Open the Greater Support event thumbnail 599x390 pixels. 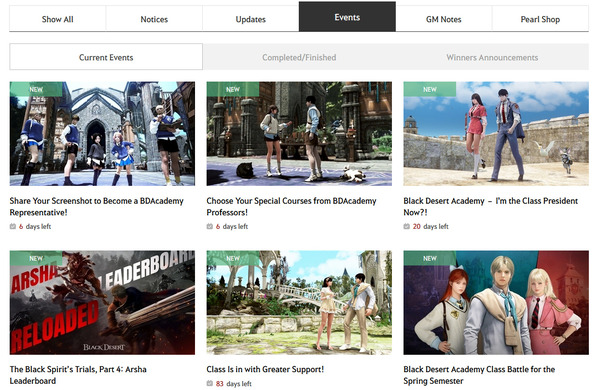(299, 303)
